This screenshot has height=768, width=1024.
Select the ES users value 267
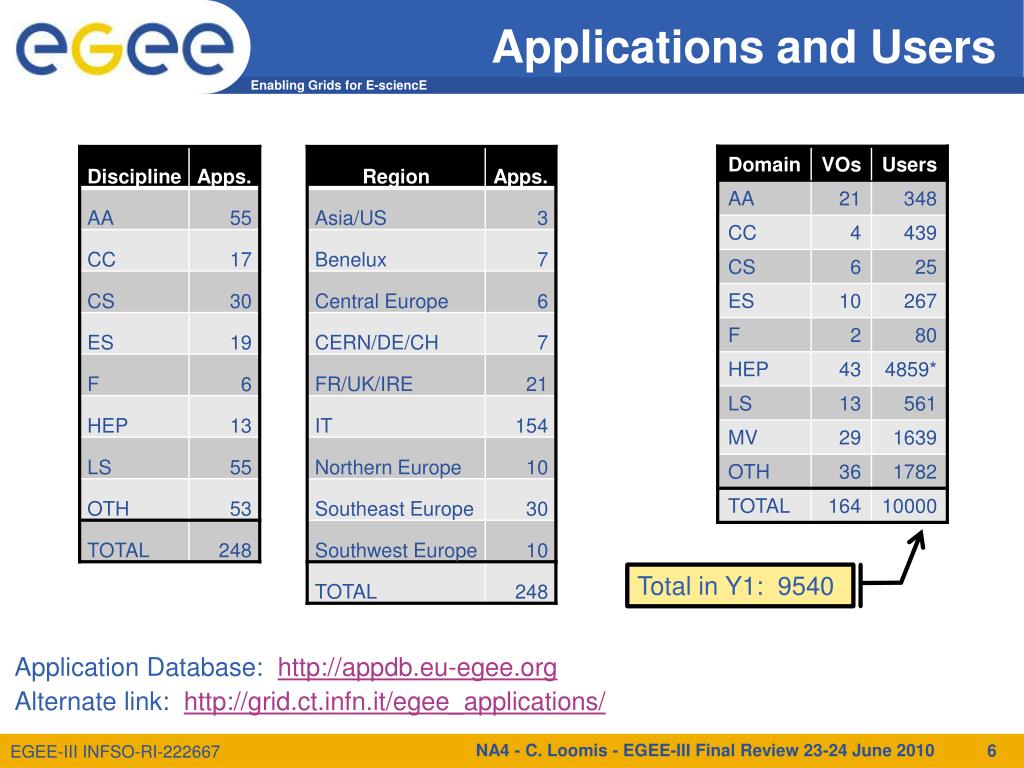click(x=920, y=301)
